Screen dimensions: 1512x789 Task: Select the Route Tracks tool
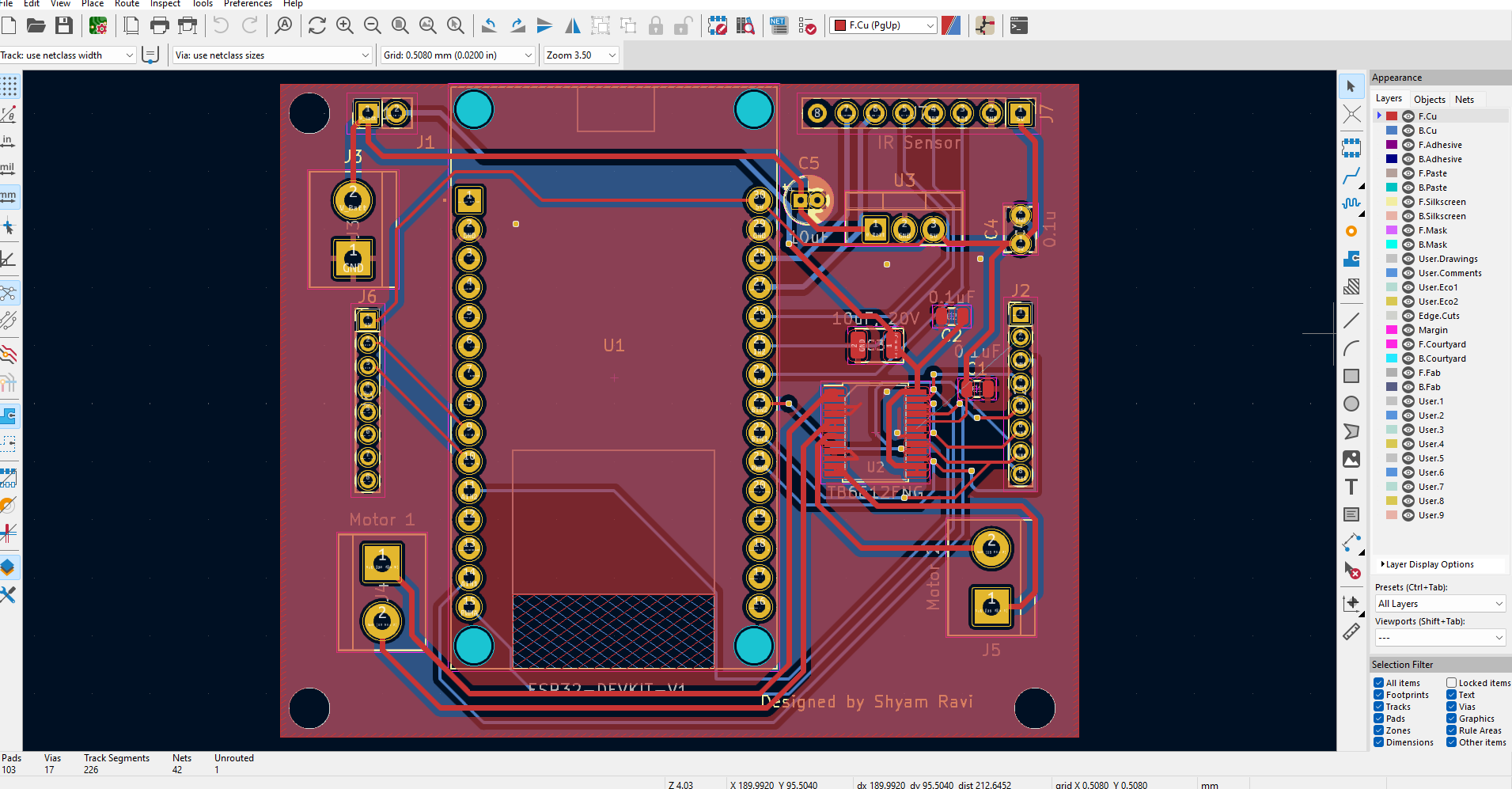(1351, 177)
